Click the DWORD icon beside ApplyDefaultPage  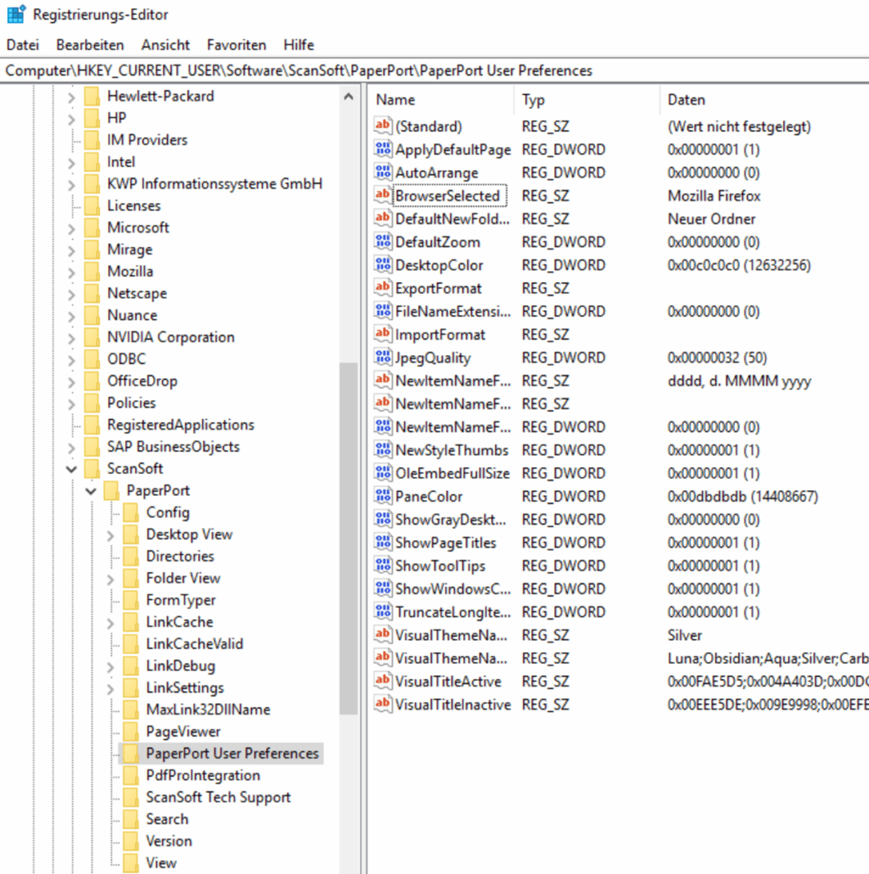(x=381, y=149)
